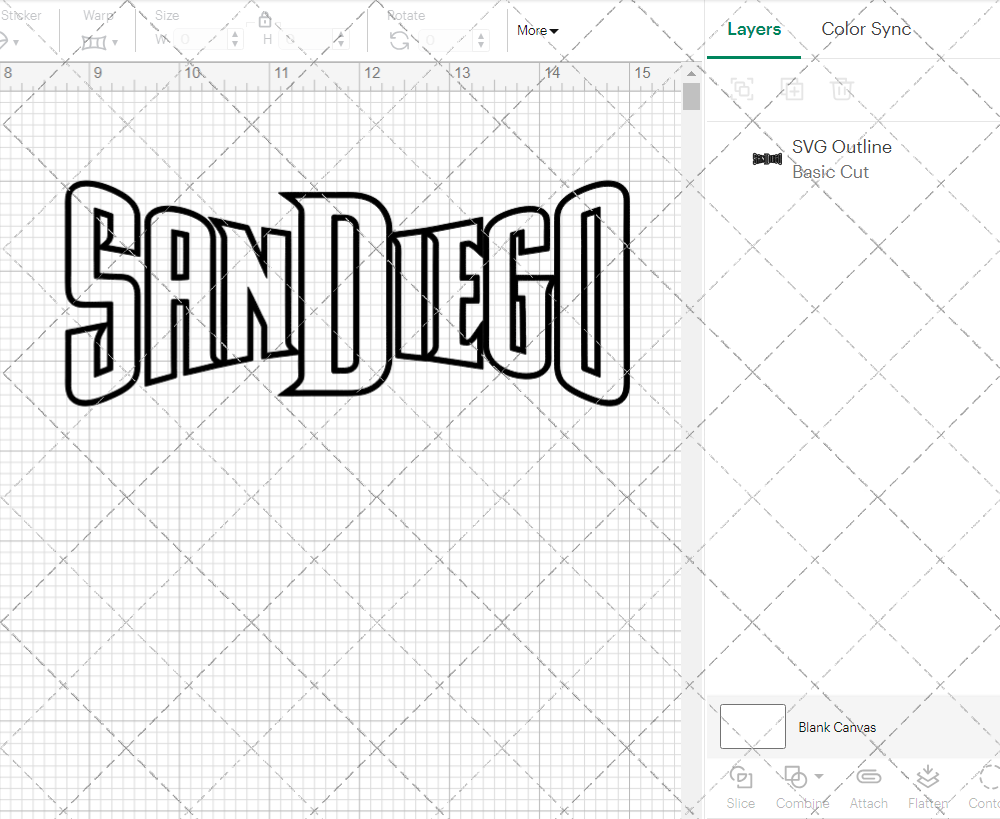This screenshot has height=819, width=1000.
Task: Click the Blank Canvas label
Action: pos(837,727)
